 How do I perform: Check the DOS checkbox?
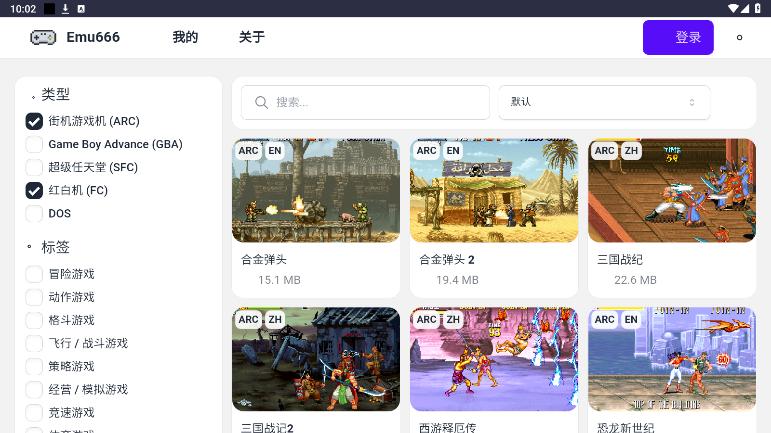[x=34, y=214]
